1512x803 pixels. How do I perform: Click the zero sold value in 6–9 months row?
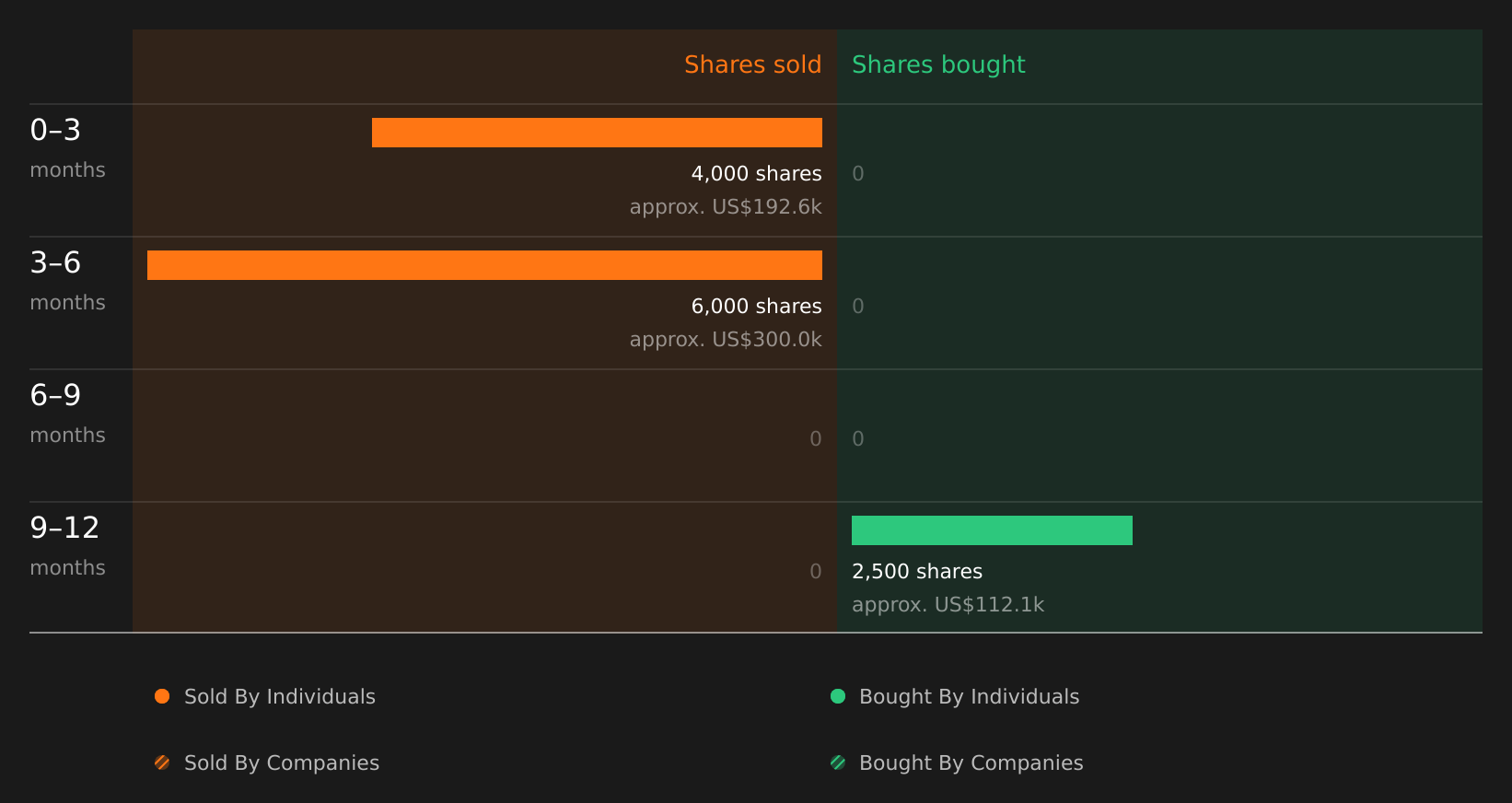tap(816, 438)
